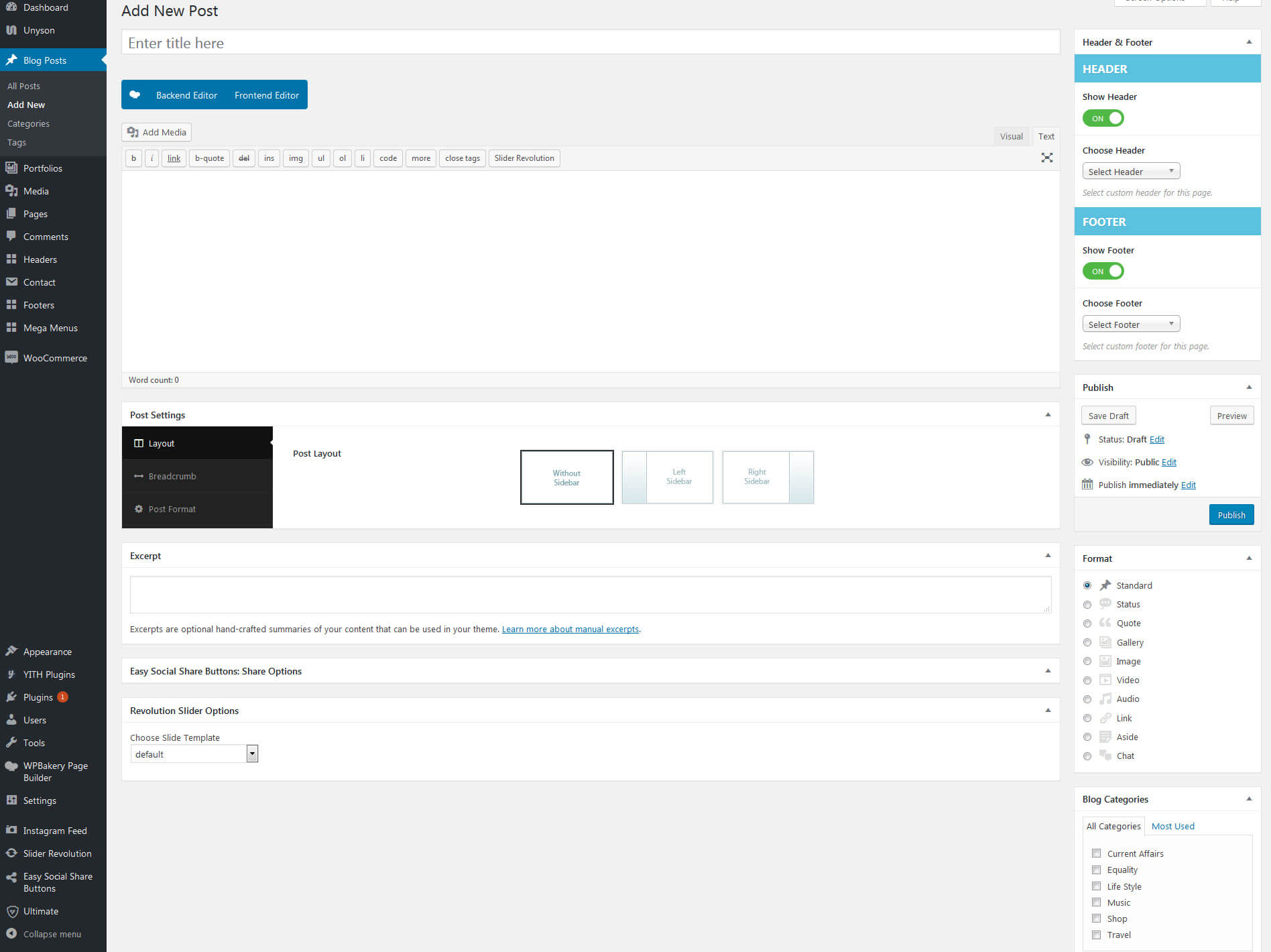Open Easy Social Share Buttons settings
The width and height of the screenshot is (1271, 952).
pyautogui.click(x=57, y=882)
